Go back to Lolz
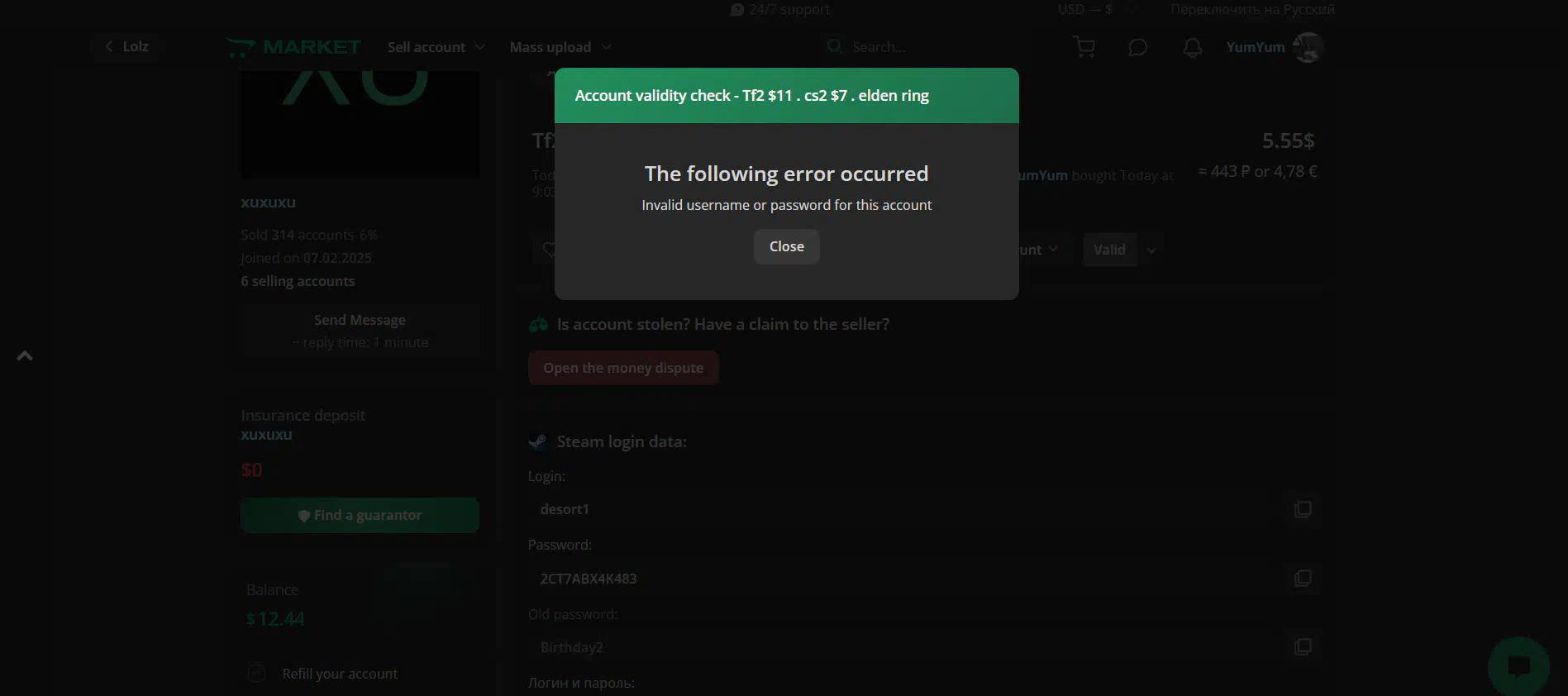 [x=126, y=46]
